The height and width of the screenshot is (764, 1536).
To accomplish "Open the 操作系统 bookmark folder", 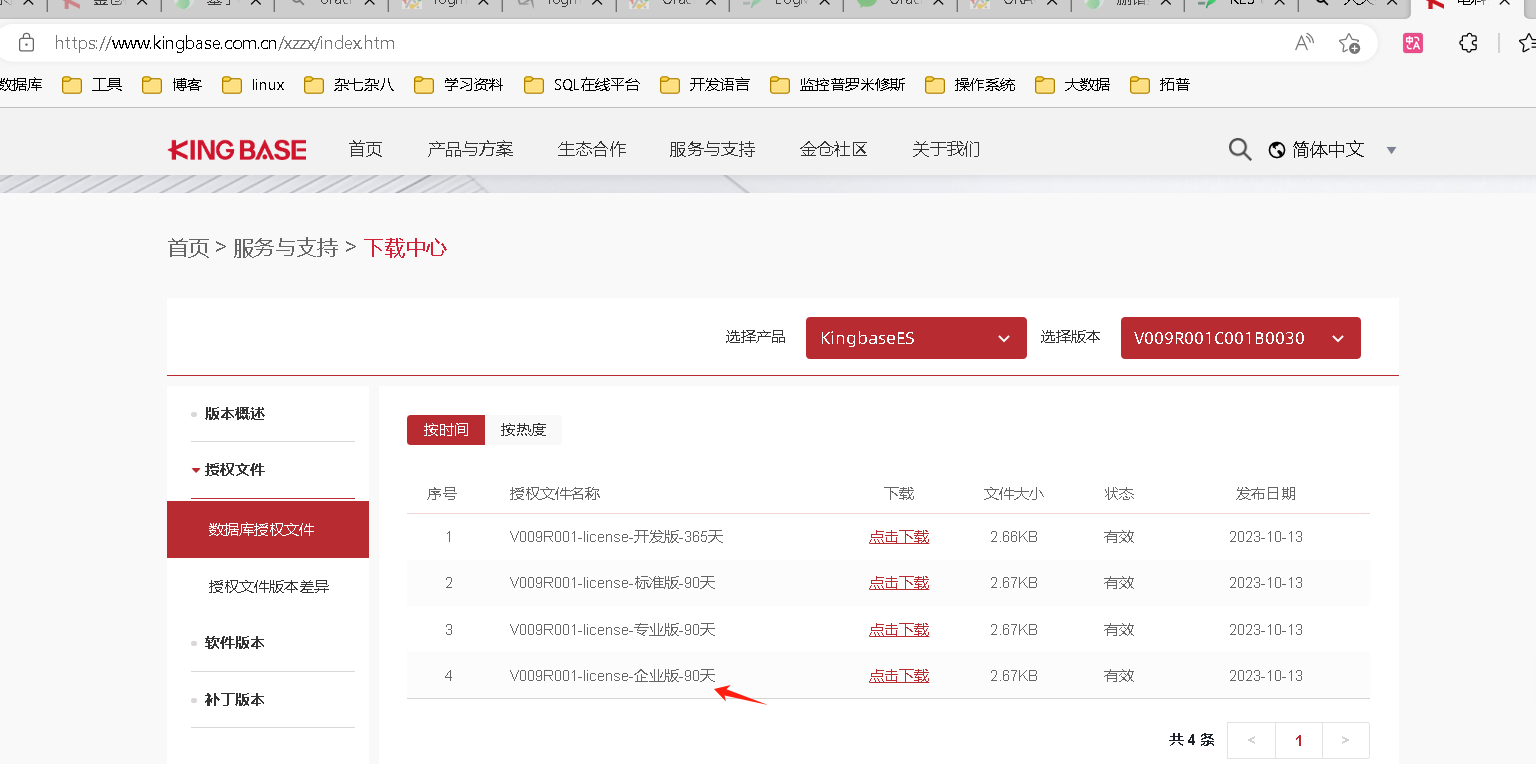I will (970, 85).
